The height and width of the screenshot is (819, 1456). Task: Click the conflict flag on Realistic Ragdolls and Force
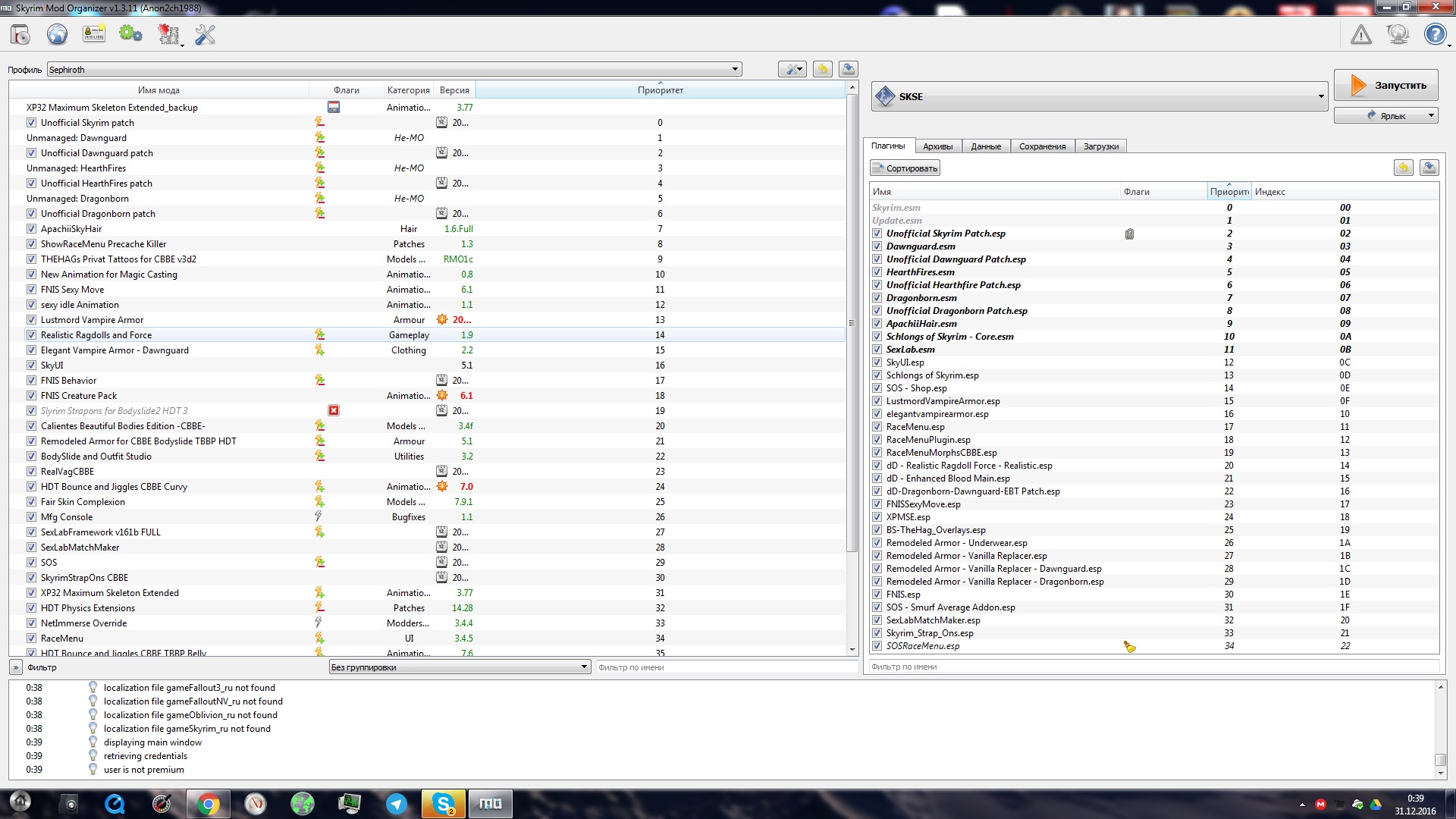(x=319, y=334)
